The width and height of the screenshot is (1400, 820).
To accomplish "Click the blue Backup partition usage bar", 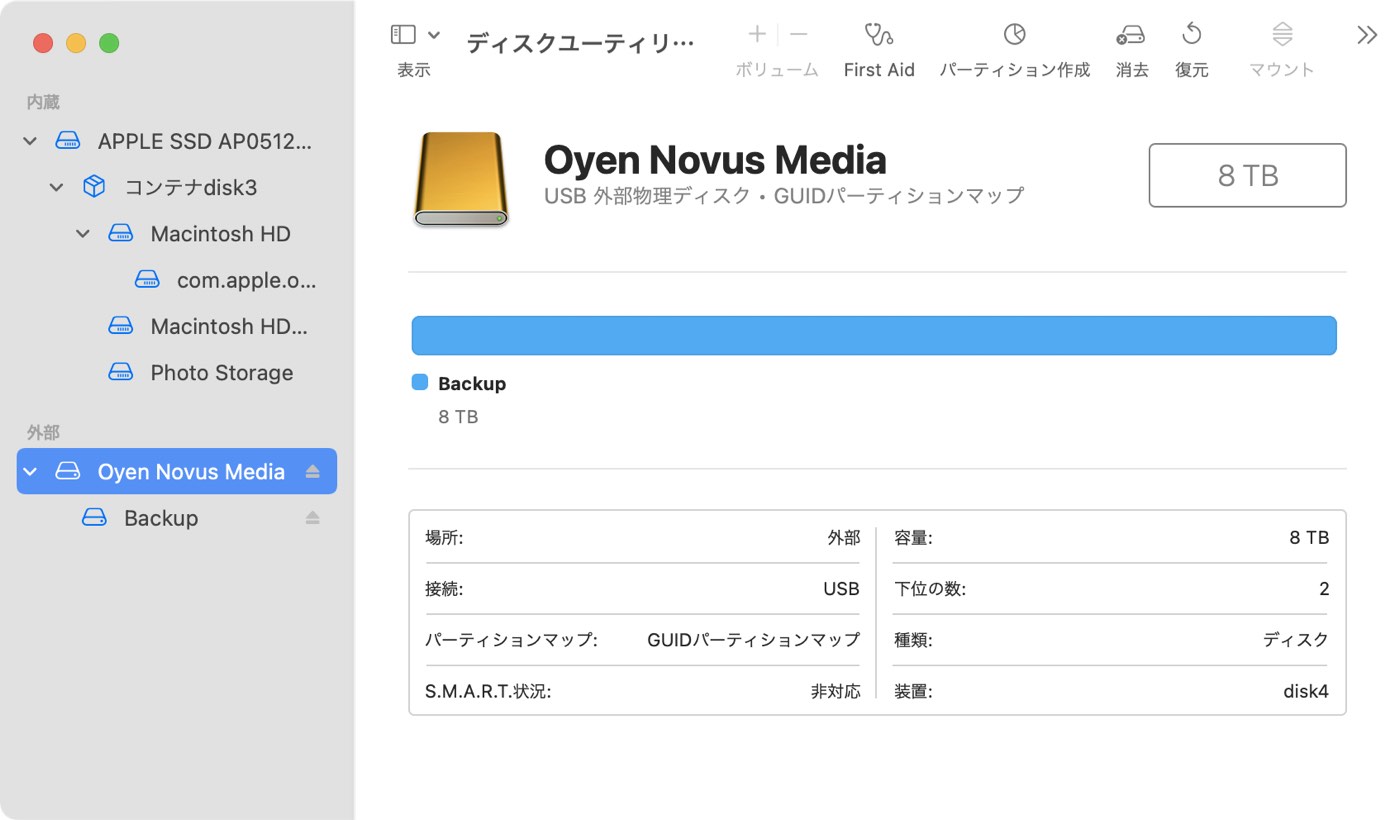I will coord(874,335).
